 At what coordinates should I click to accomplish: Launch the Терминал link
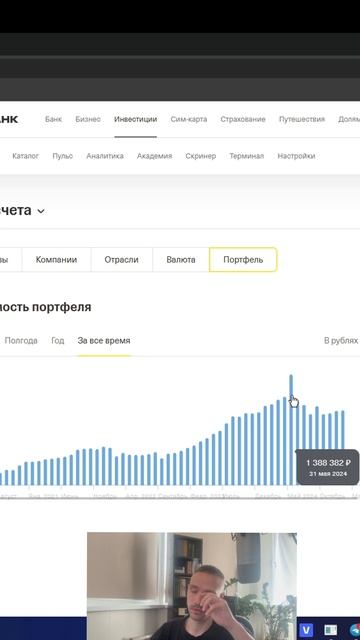(x=247, y=156)
